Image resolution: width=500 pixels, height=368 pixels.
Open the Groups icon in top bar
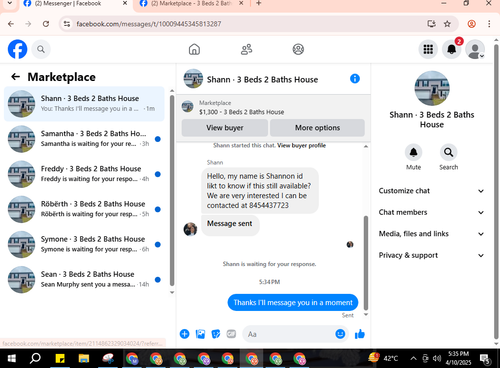pyautogui.click(x=298, y=49)
